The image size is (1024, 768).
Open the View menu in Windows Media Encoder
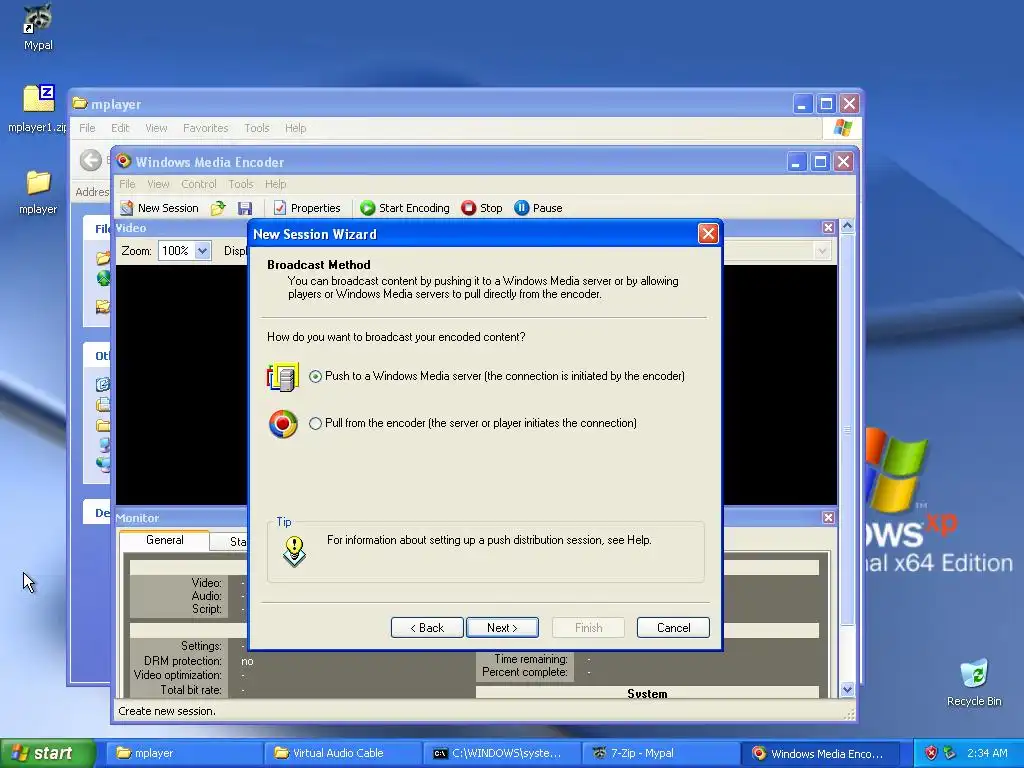click(x=158, y=184)
